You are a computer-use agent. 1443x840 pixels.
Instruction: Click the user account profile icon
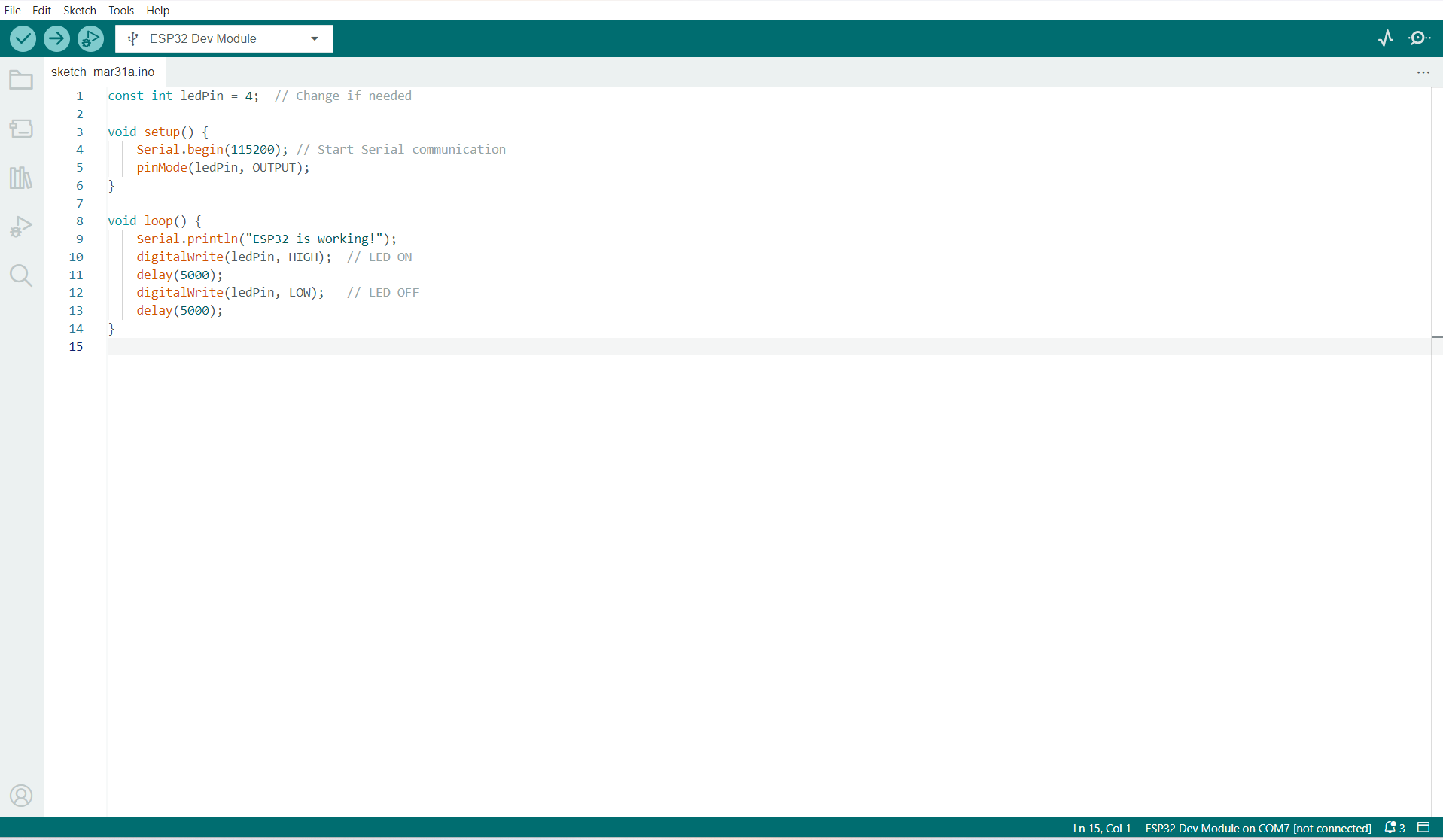21,796
